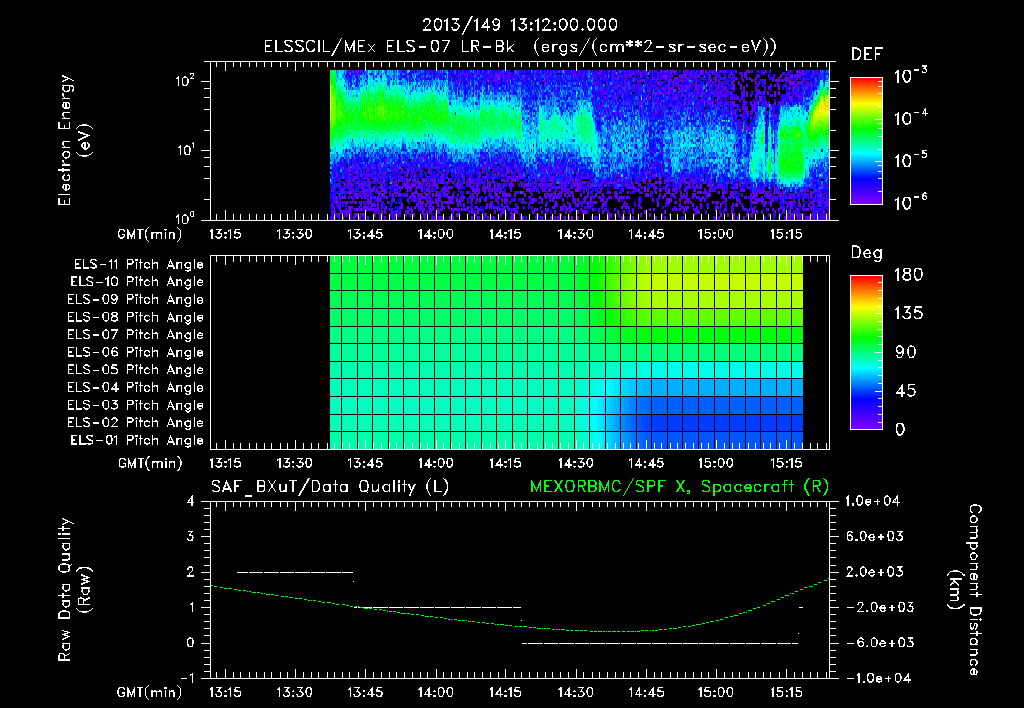This screenshot has height=708, width=1024.
Task: Click the data quality line at level 1
Action: coord(438,607)
